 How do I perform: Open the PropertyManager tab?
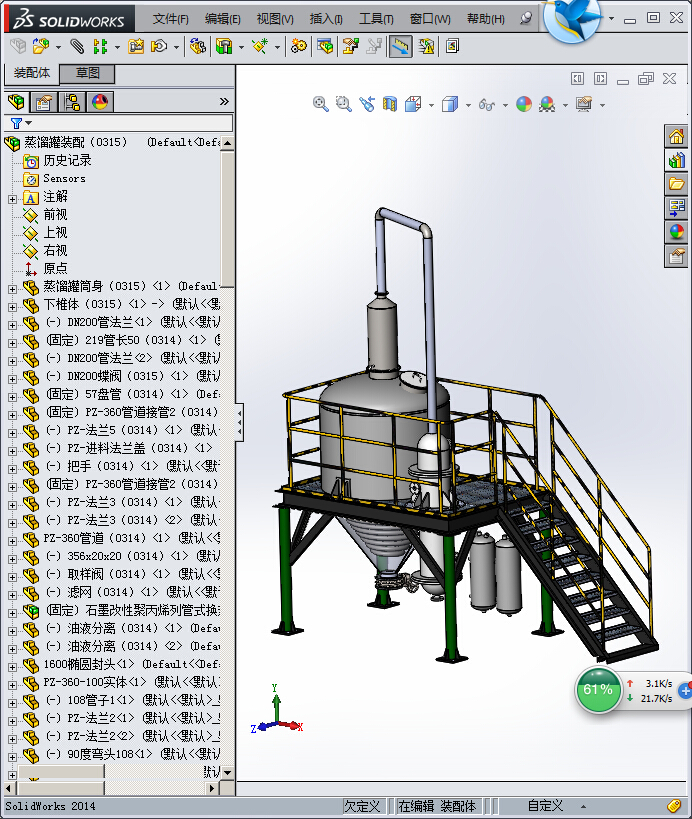[x=43, y=102]
